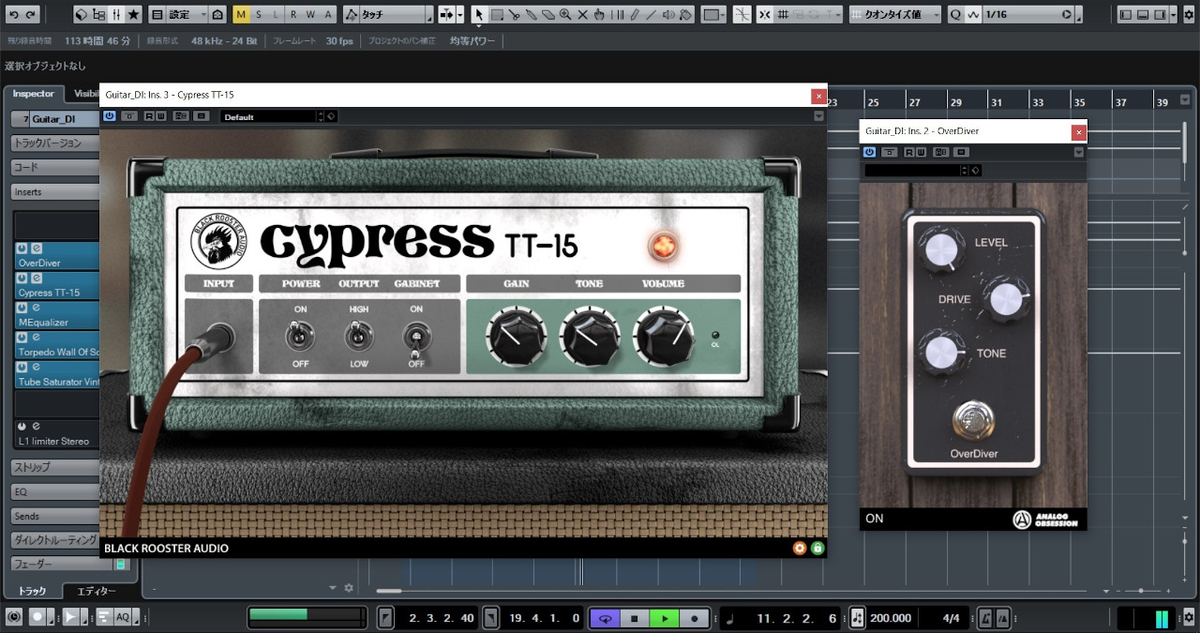Expand the EQ inspector section
Screen dimensions: 1200x633
(55, 491)
